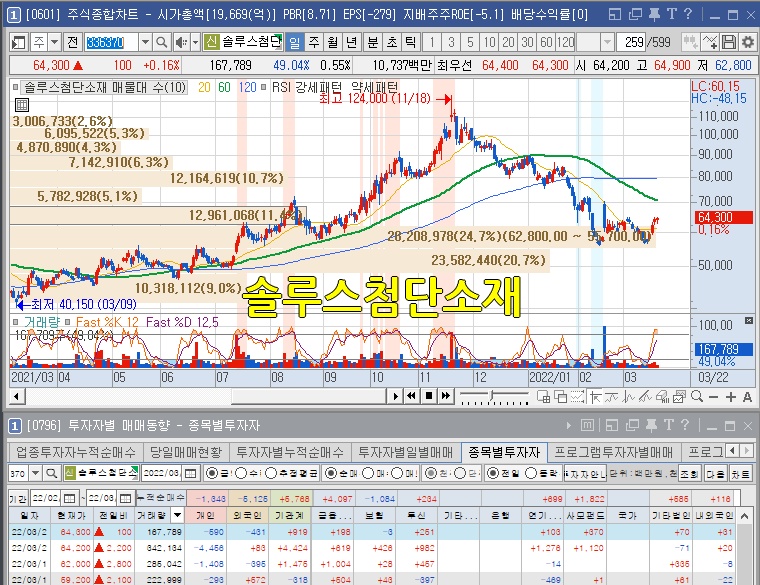Open the 프로그램투자자별매매 tab
760x585 pixels.
(x=613, y=453)
